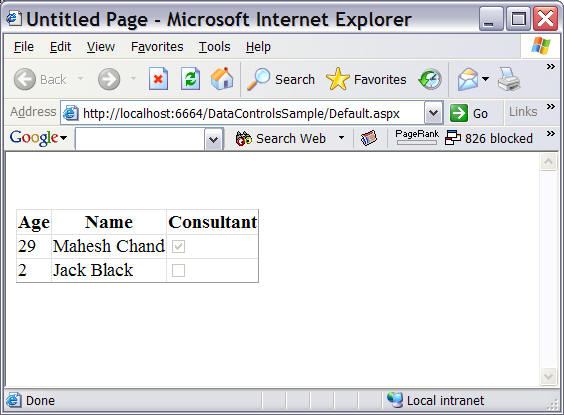Click the scrollbar down arrow

pos(549,377)
